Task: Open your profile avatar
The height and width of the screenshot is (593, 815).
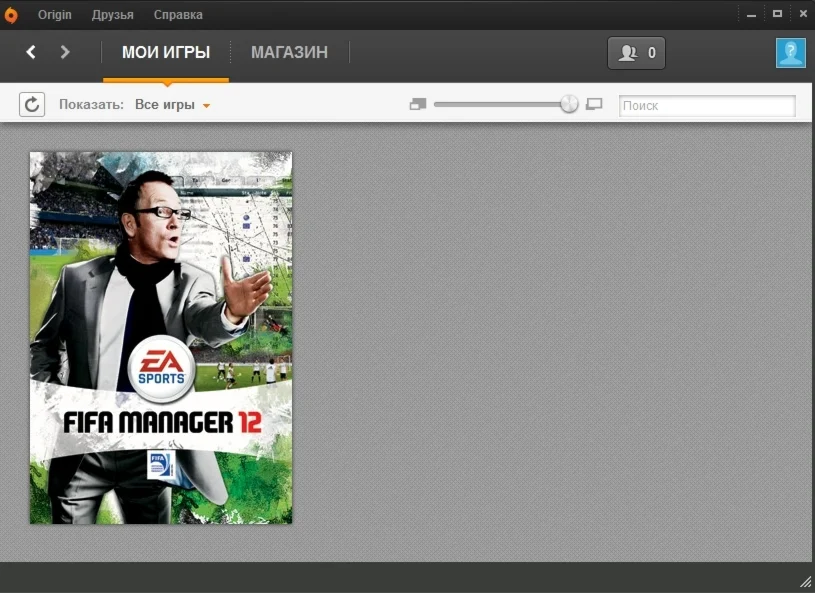Action: [790, 52]
